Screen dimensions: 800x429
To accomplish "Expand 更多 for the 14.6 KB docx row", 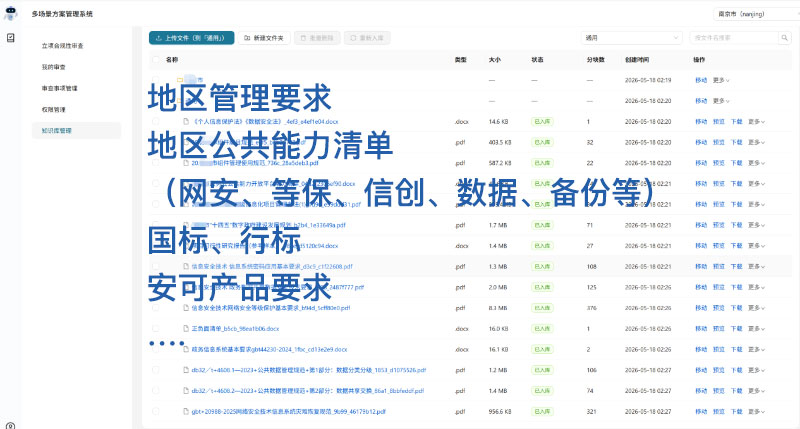I will (x=757, y=121).
